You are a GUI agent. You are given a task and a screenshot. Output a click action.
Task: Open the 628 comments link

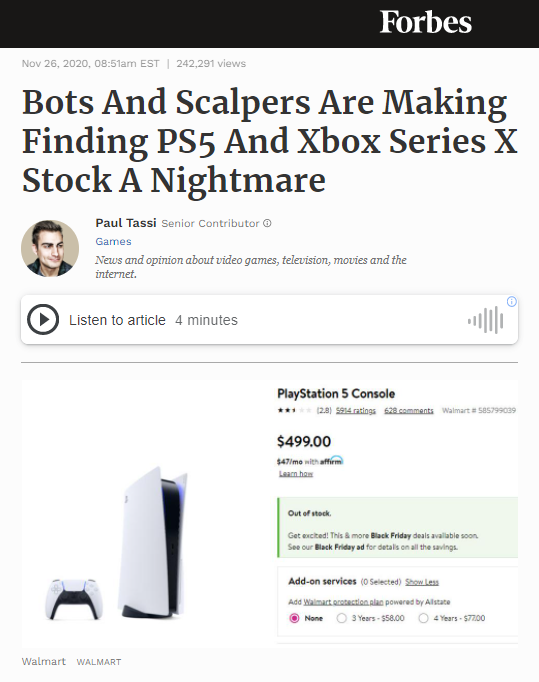(408, 410)
